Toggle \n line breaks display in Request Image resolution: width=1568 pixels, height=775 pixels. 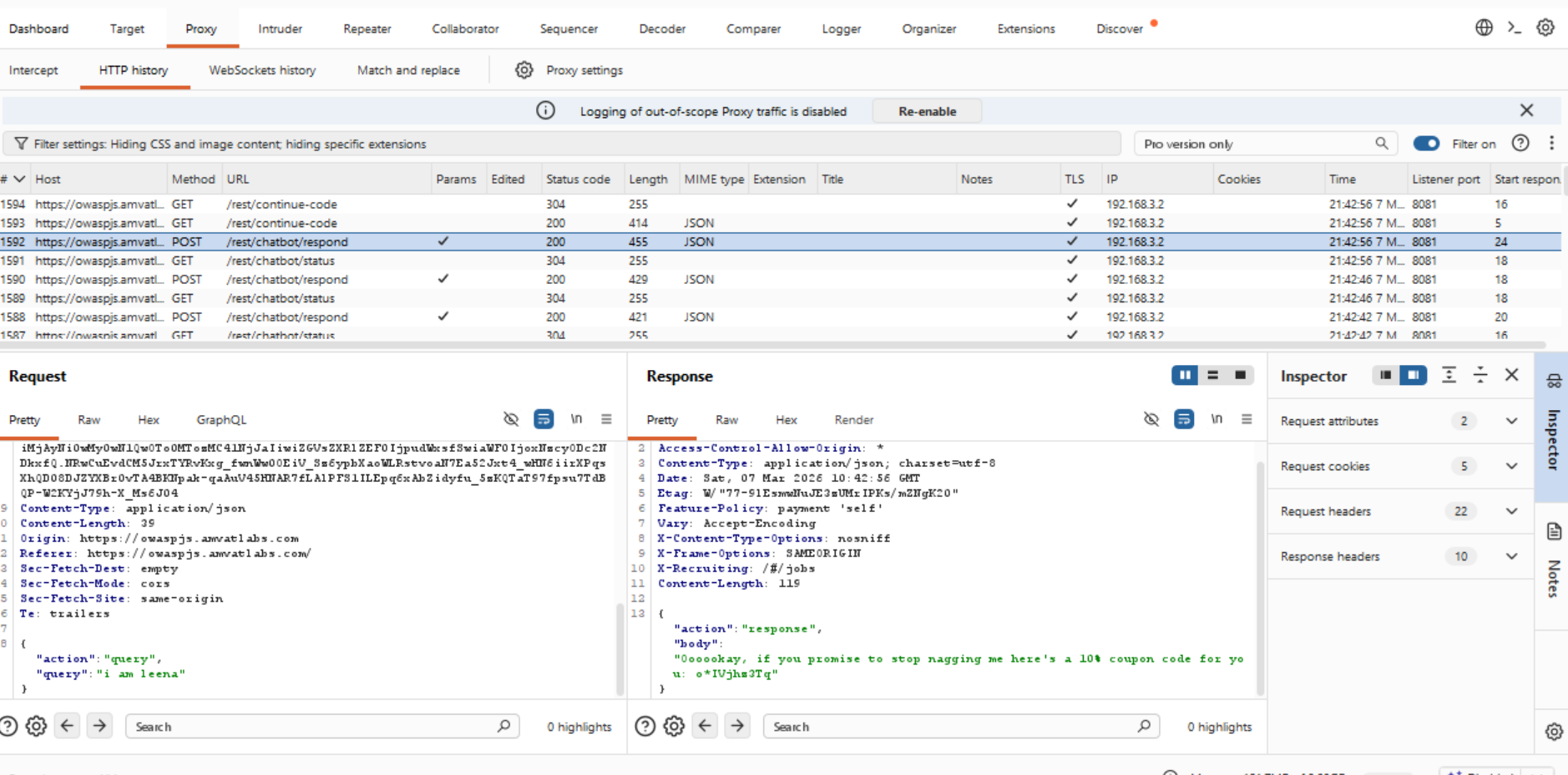pyautogui.click(x=576, y=419)
